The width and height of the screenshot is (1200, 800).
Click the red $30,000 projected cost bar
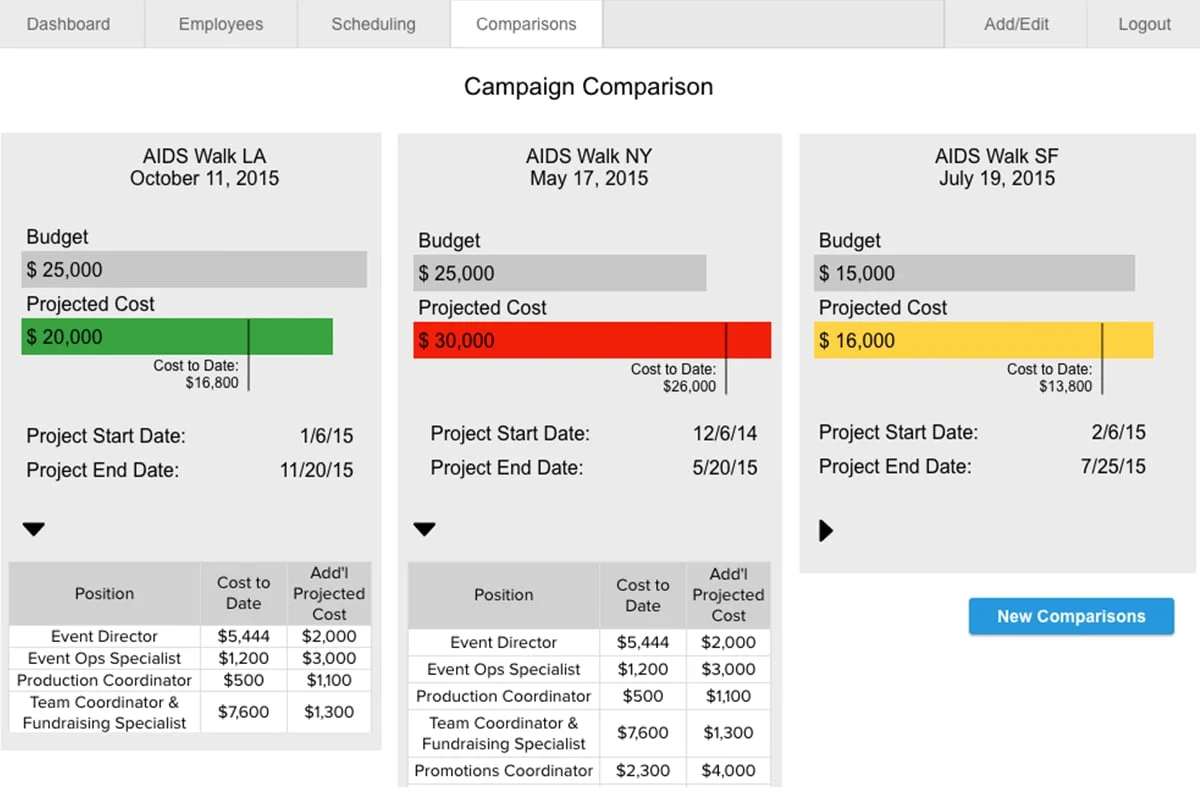(592, 340)
